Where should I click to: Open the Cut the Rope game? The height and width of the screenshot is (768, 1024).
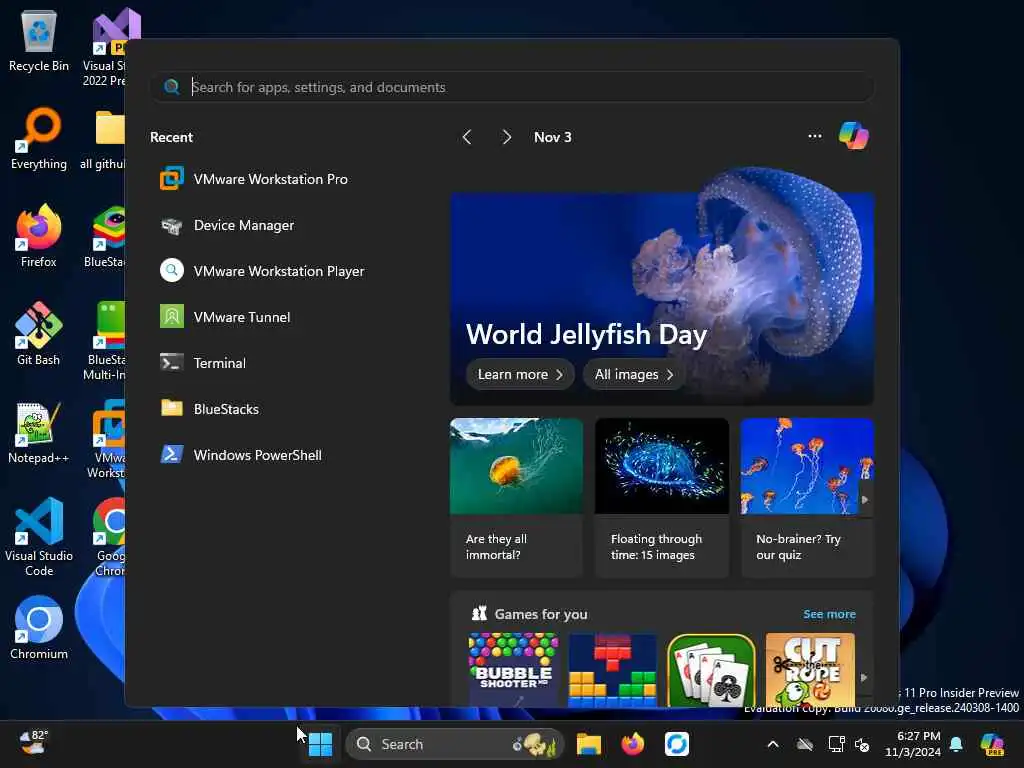coord(810,669)
